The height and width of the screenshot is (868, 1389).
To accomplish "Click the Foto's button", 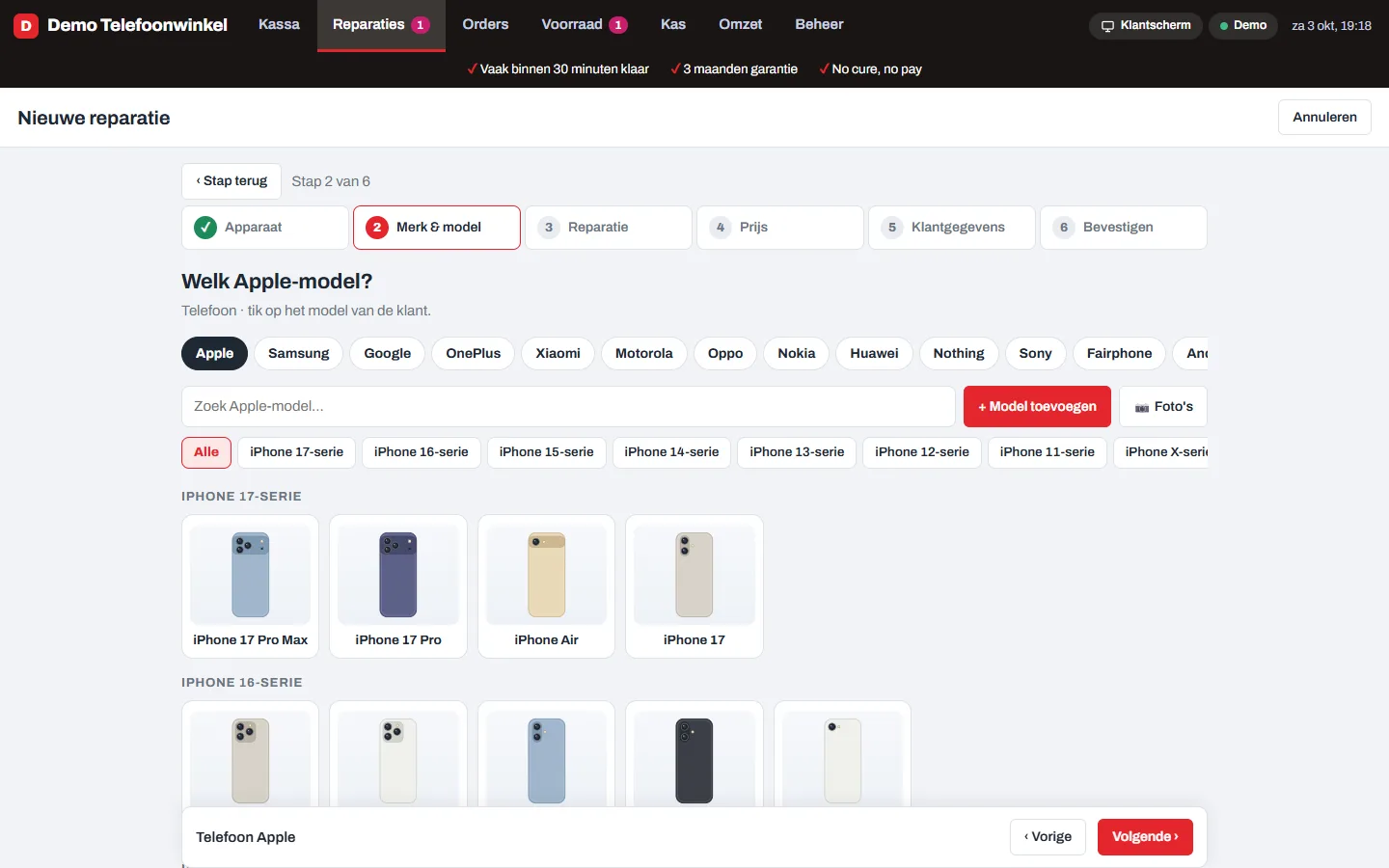I will click(x=1163, y=407).
